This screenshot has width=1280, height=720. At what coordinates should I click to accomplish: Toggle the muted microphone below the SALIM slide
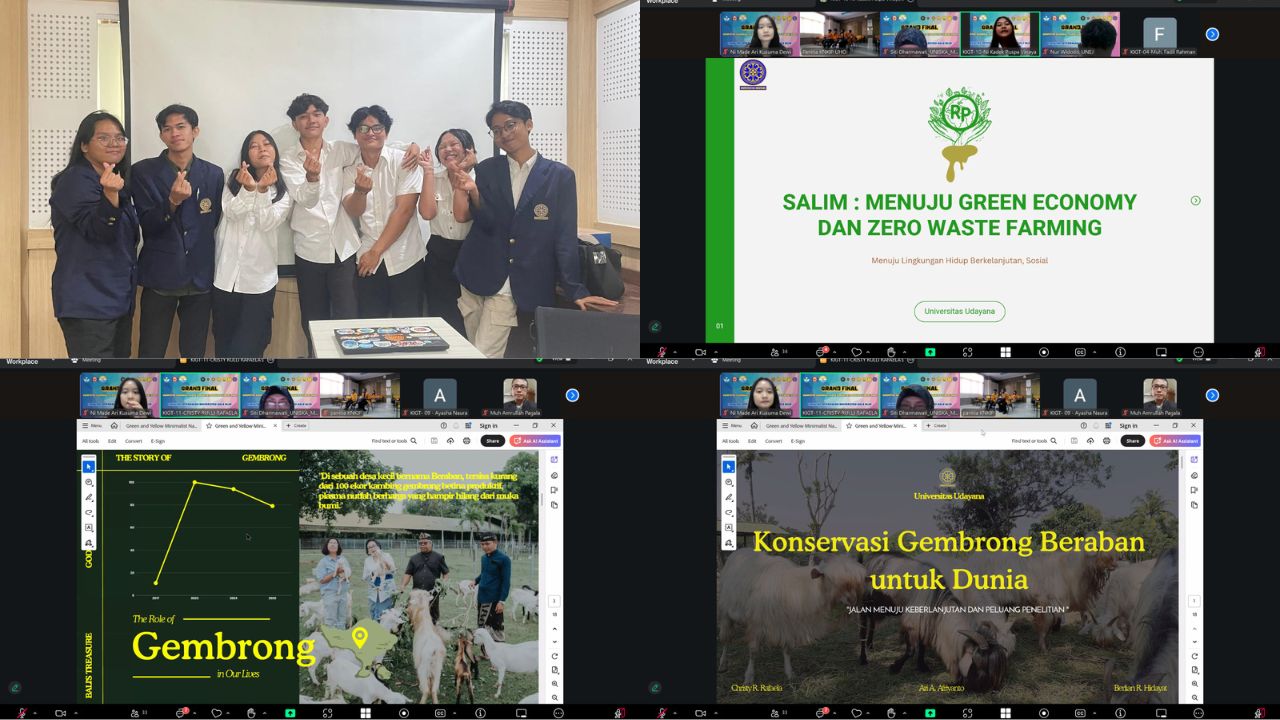click(x=662, y=352)
